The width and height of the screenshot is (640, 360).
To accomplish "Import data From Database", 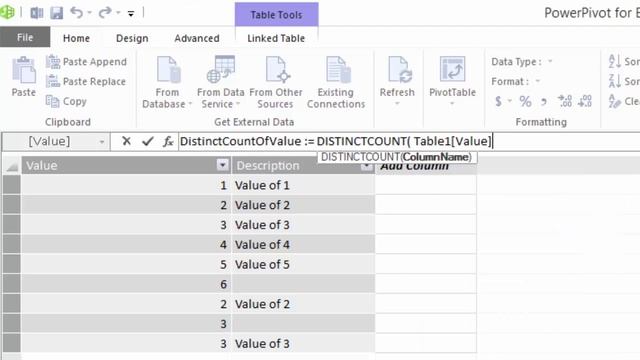I will pyautogui.click(x=167, y=82).
